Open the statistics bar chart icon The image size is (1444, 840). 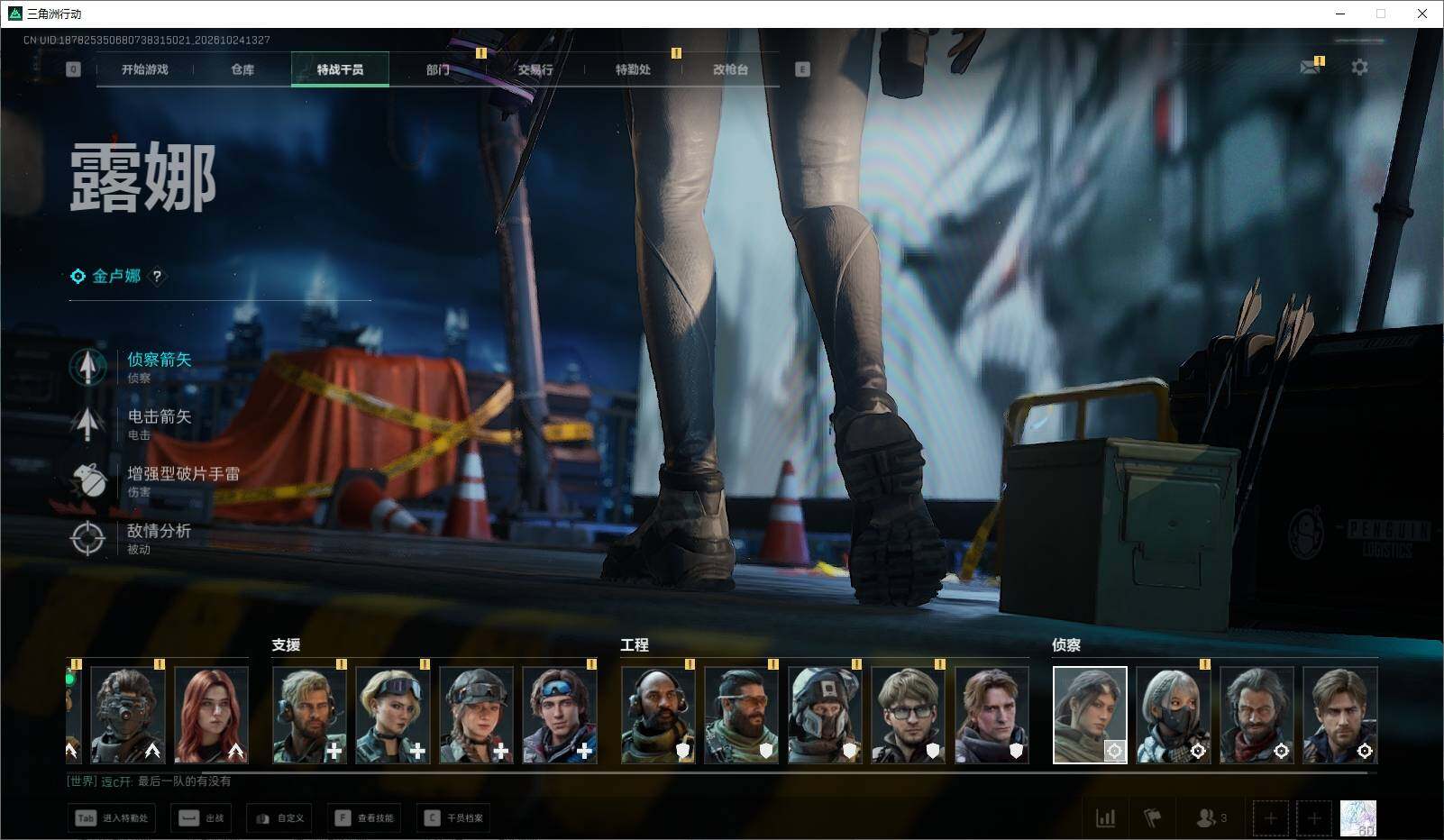pyautogui.click(x=1105, y=818)
